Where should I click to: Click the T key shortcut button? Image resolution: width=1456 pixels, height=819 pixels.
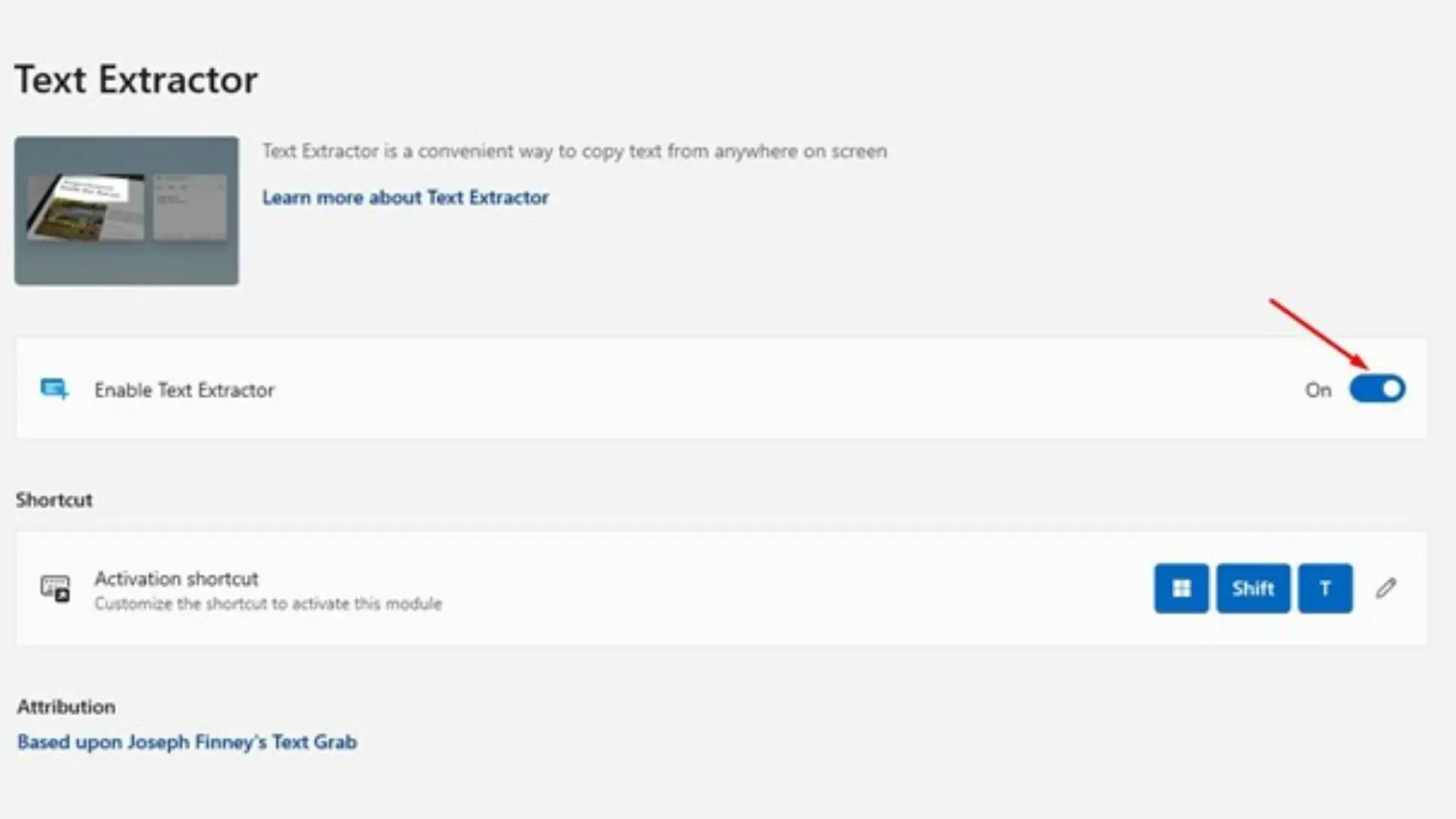tap(1325, 588)
